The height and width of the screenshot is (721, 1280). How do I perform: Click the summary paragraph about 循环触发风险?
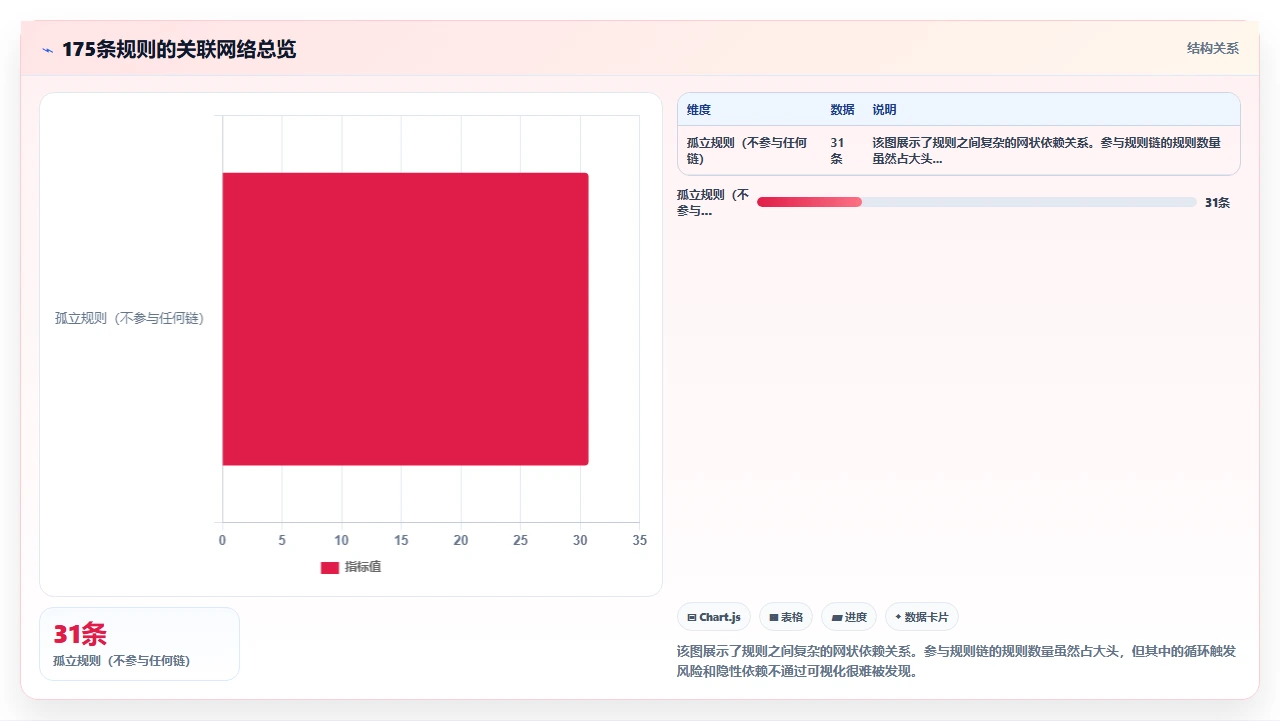tap(957, 661)
